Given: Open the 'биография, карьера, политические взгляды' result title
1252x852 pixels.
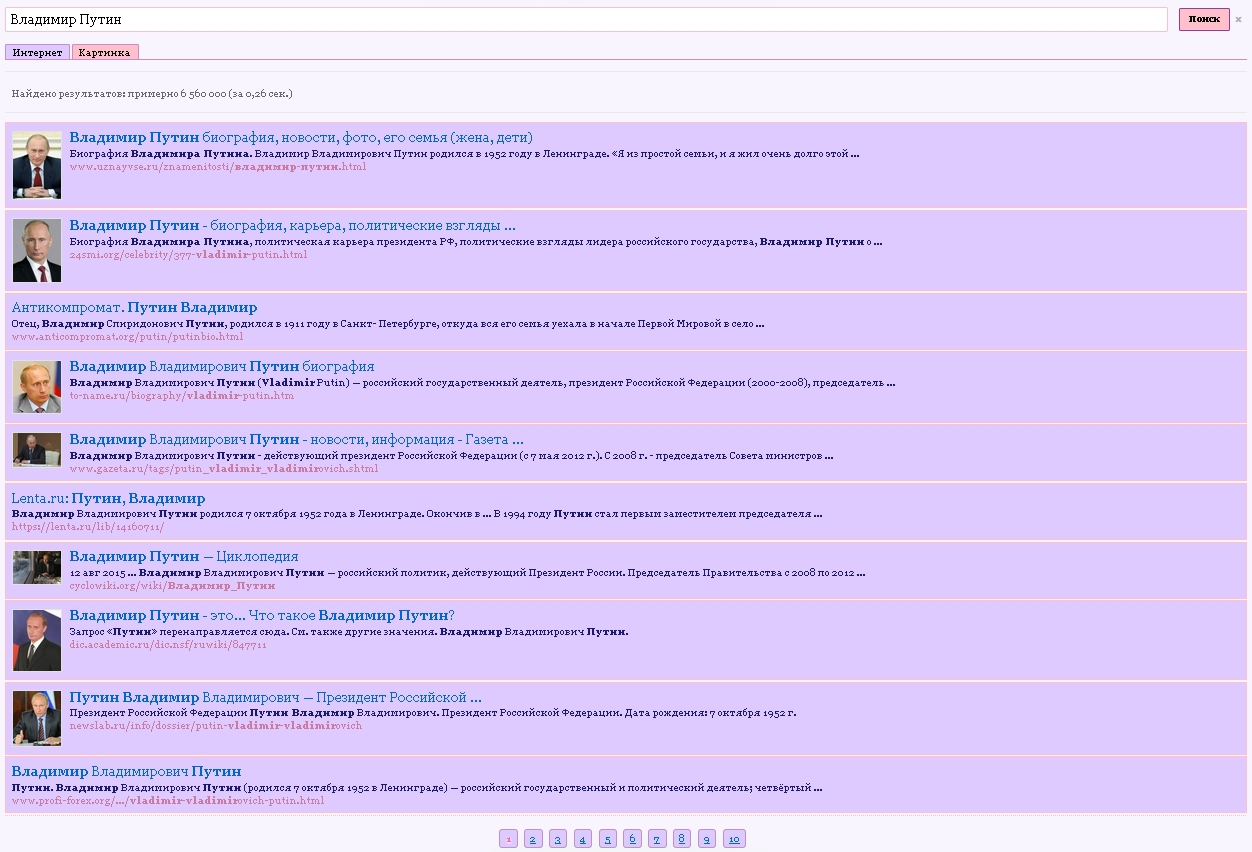Looking at the screenshot, I should 292,226.
